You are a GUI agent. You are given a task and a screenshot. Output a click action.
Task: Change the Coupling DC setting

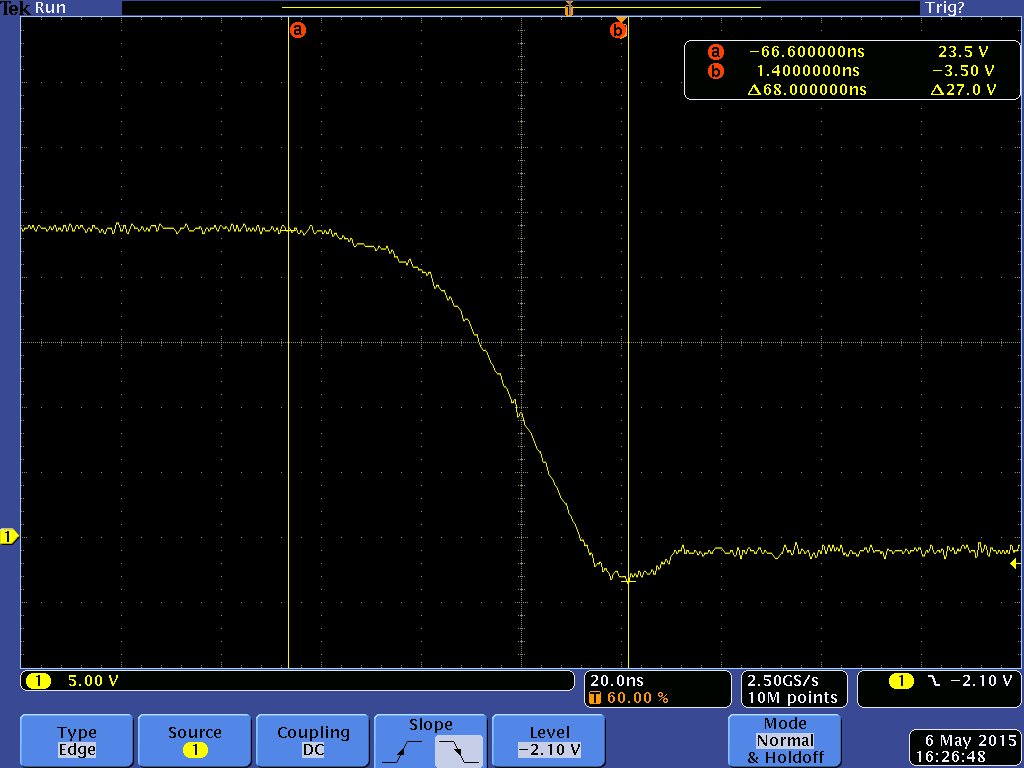tap(313, 741)
